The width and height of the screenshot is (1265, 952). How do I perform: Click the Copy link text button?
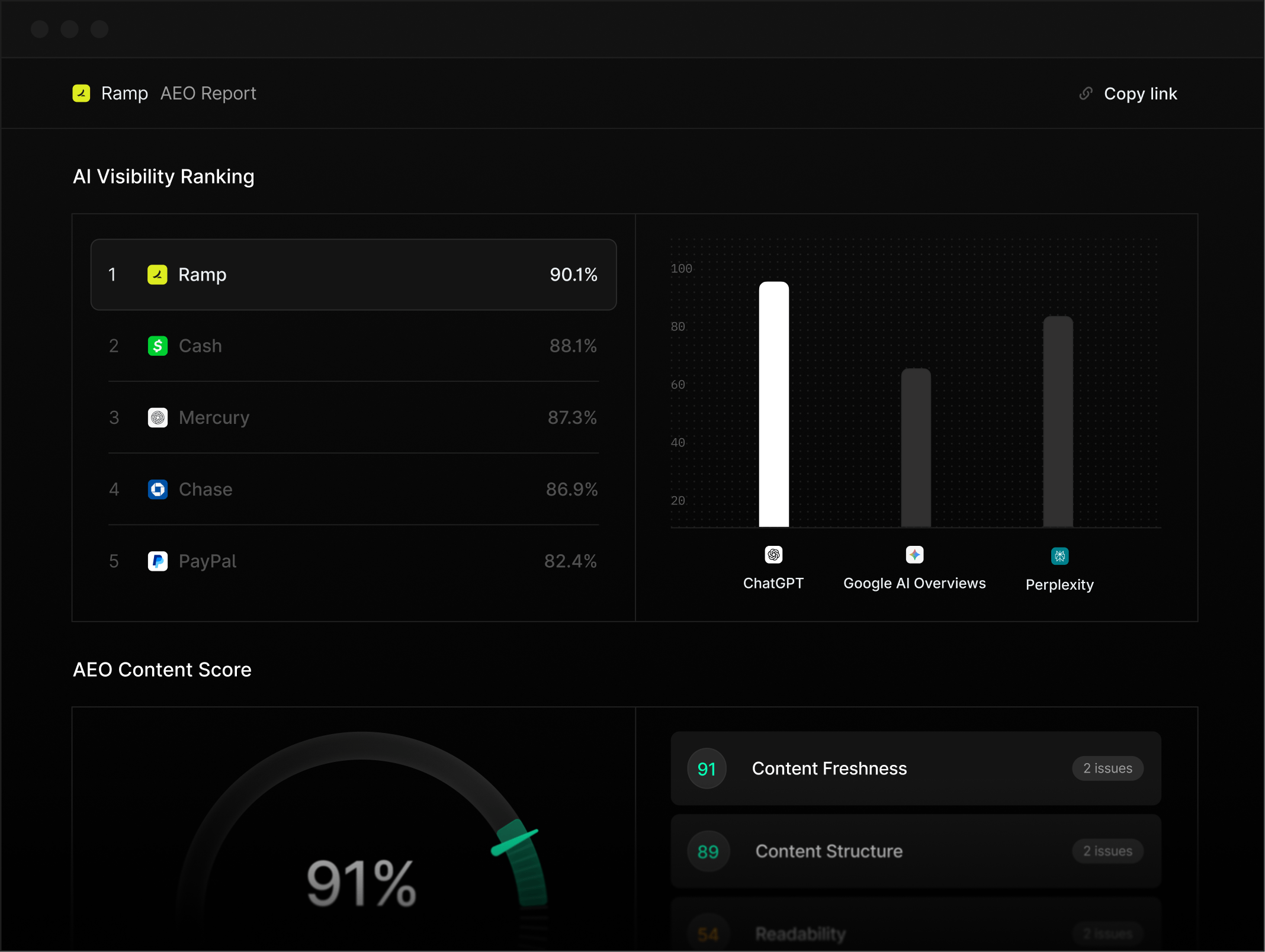tap(1140, 94)
